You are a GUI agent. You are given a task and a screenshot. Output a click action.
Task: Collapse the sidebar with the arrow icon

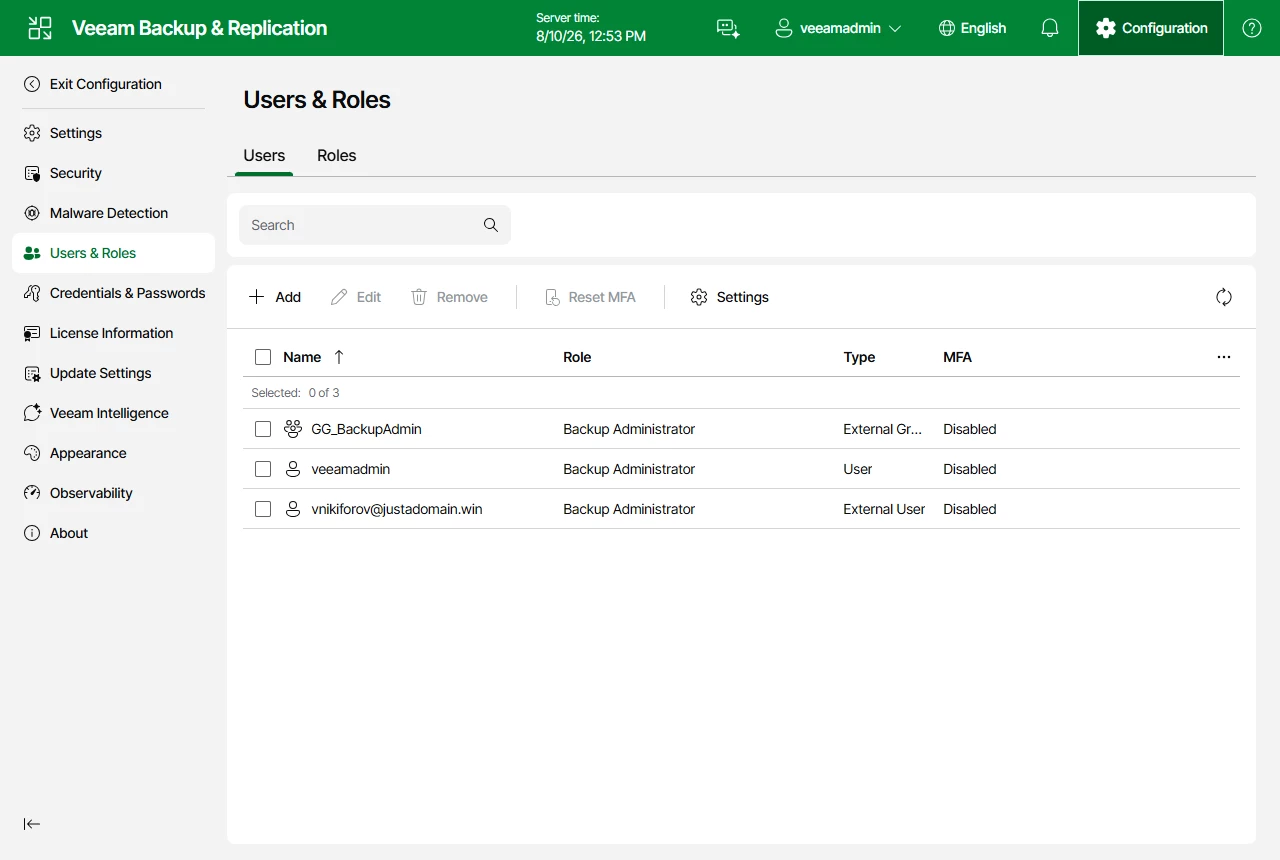click(x=32, y=824)
